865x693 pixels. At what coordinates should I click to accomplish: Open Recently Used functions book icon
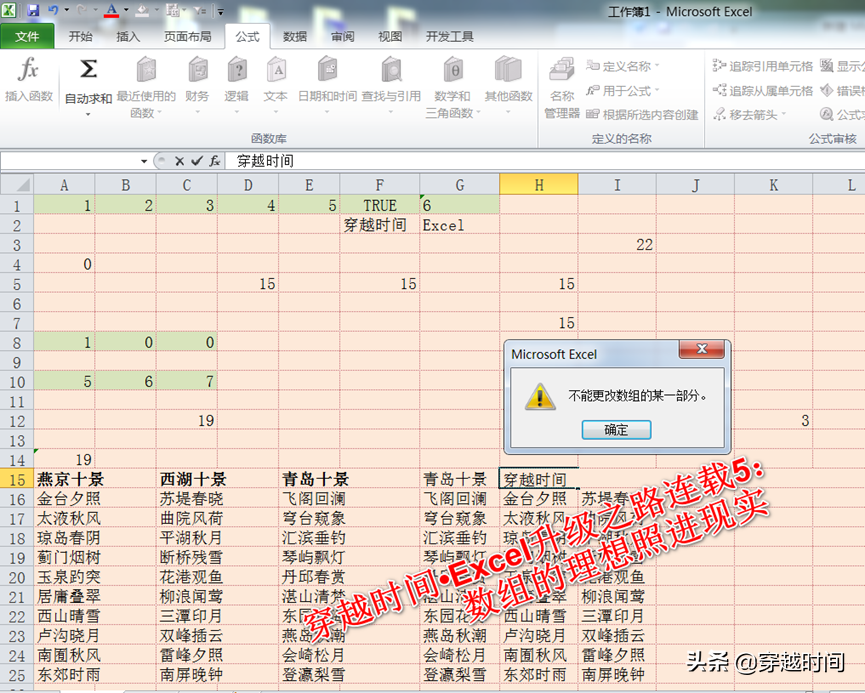point(146,70)
